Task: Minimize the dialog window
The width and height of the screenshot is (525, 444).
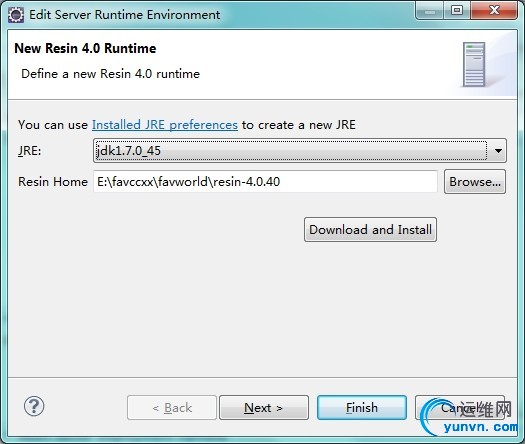Action: coord(430,10)
